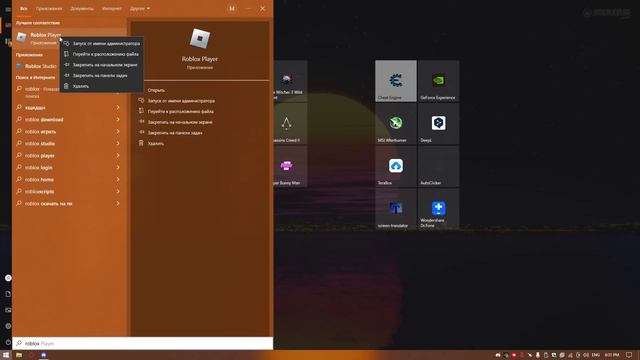Select the 'roblox studio' web suggestion
Screen dimensions: 640x360
pyautogui.click(x=40, y=144)
